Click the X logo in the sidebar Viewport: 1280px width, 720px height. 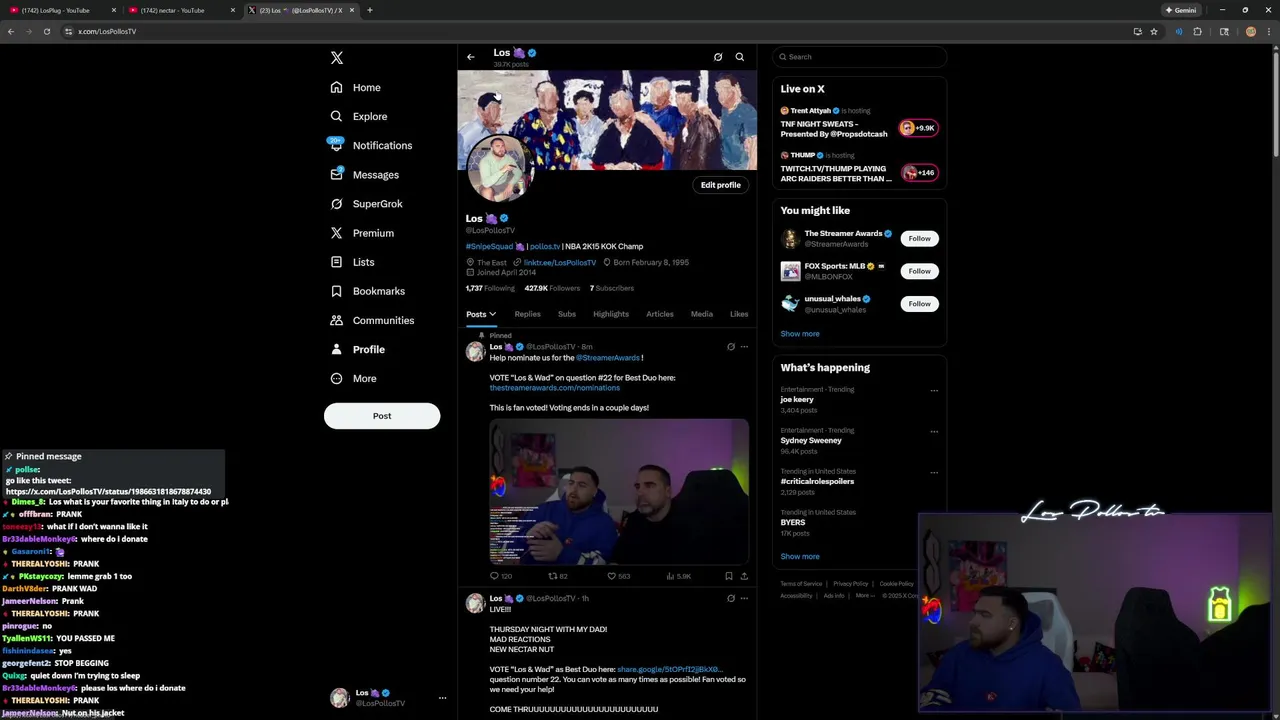pos(337,58)
